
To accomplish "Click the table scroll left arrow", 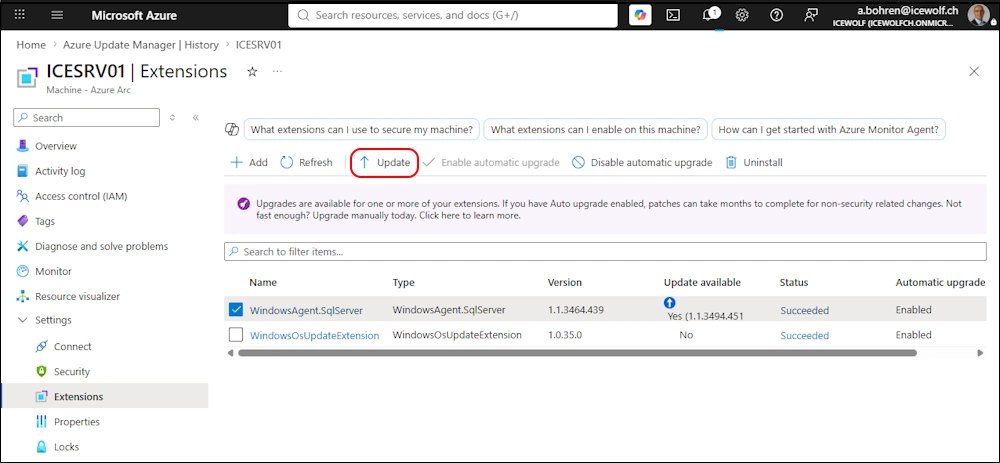I will point(230,353).
